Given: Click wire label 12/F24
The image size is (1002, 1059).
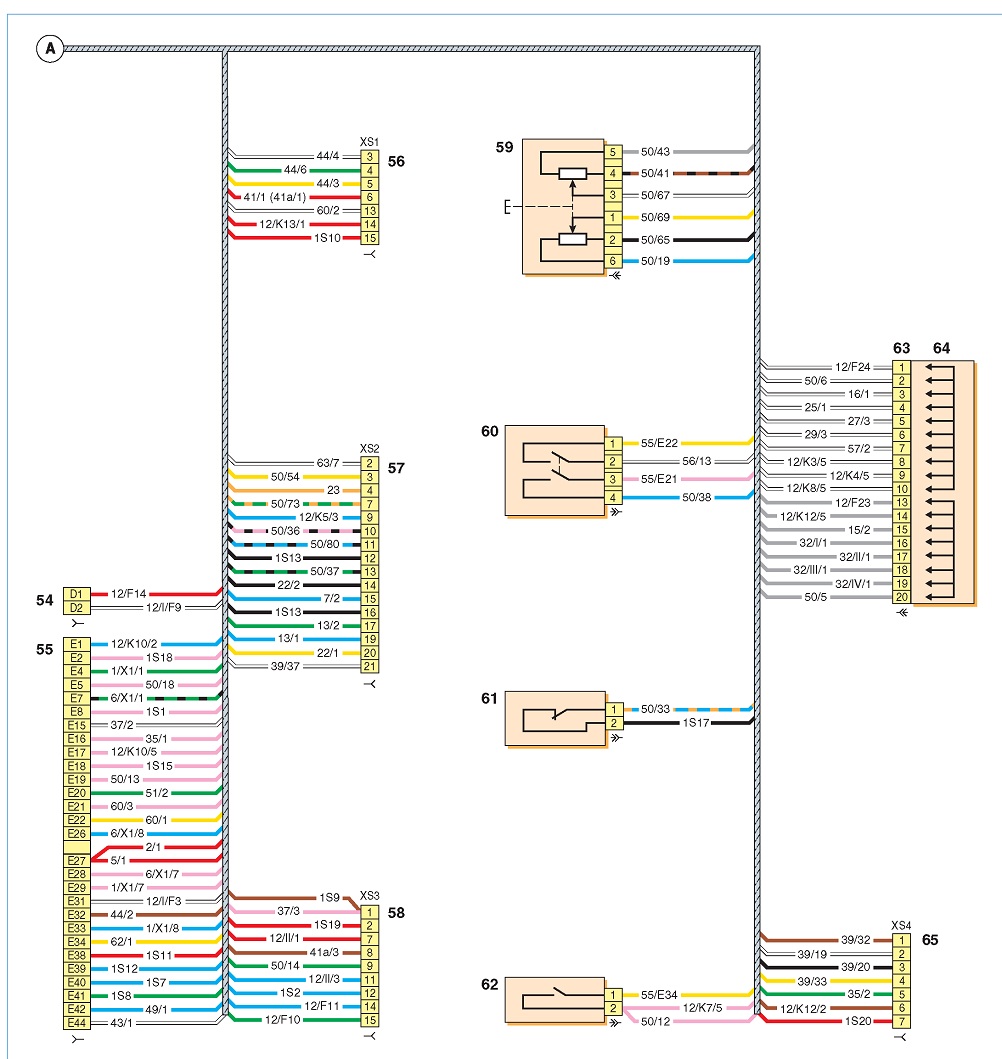Looking at the screenshot, I should 853,367.
